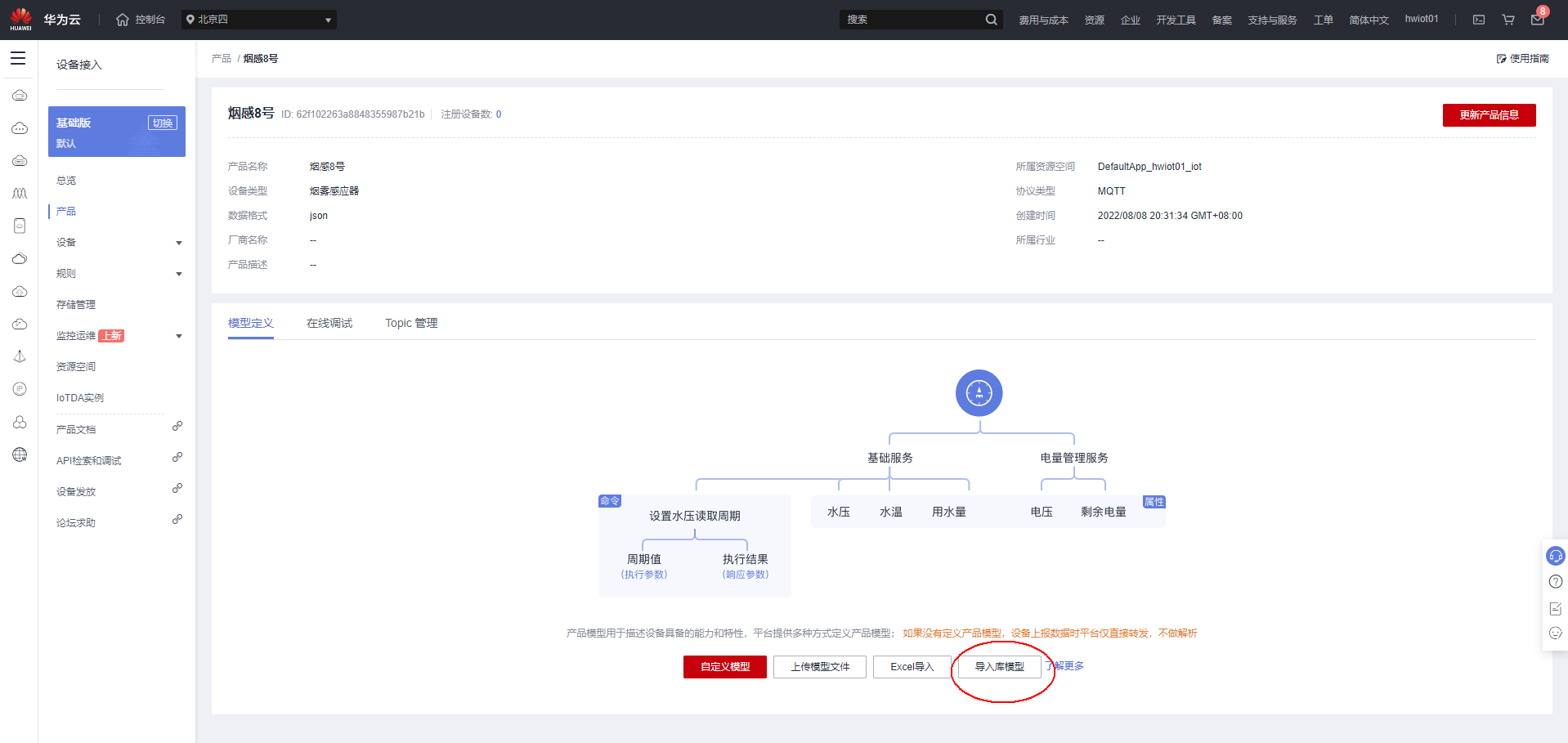Open the 工单 ticket menu item
Viewport: 1568px width, 743px height.
[1324, 20]
